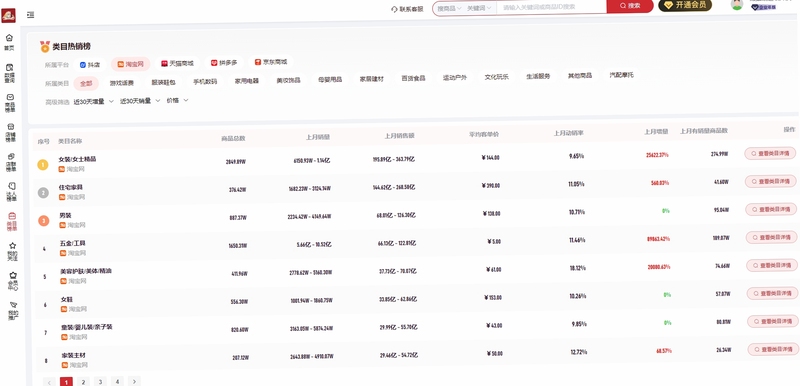Filter by 母婴用品 category
This screenshot has width=800, height=386.
pos(330,80)
